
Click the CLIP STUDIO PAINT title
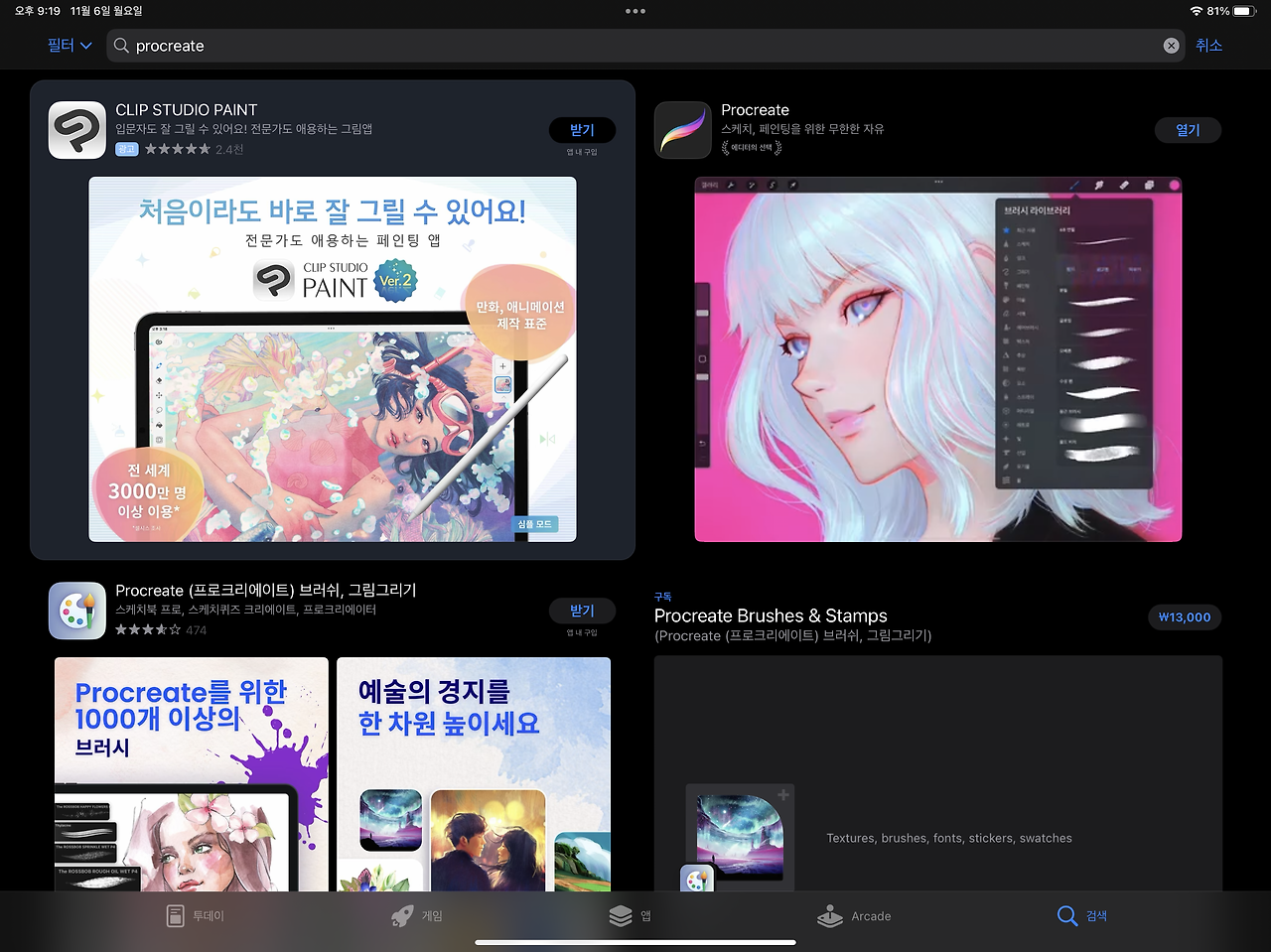tap(187, 110)
